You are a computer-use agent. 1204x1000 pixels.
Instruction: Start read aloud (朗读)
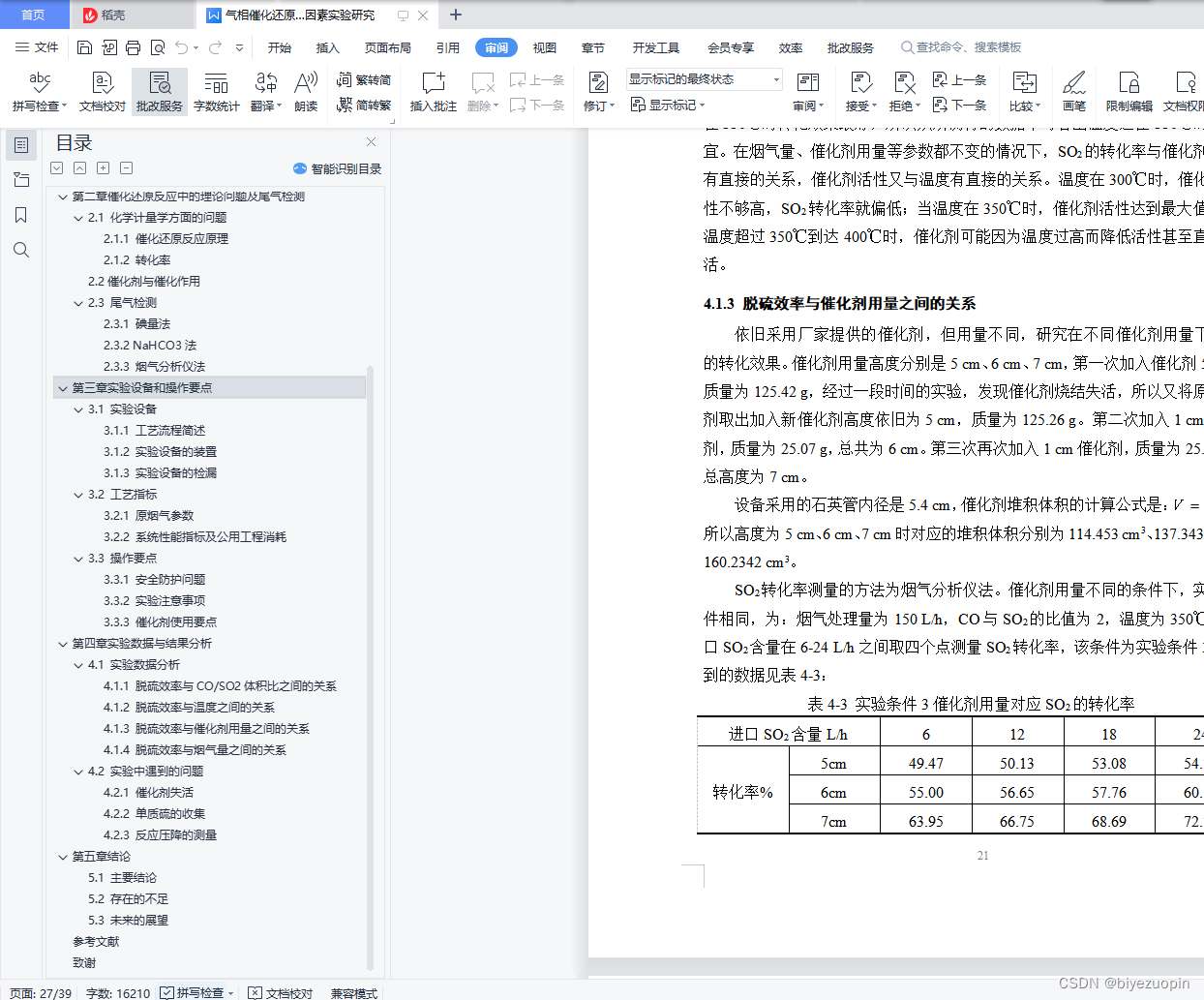pos(306,92)
